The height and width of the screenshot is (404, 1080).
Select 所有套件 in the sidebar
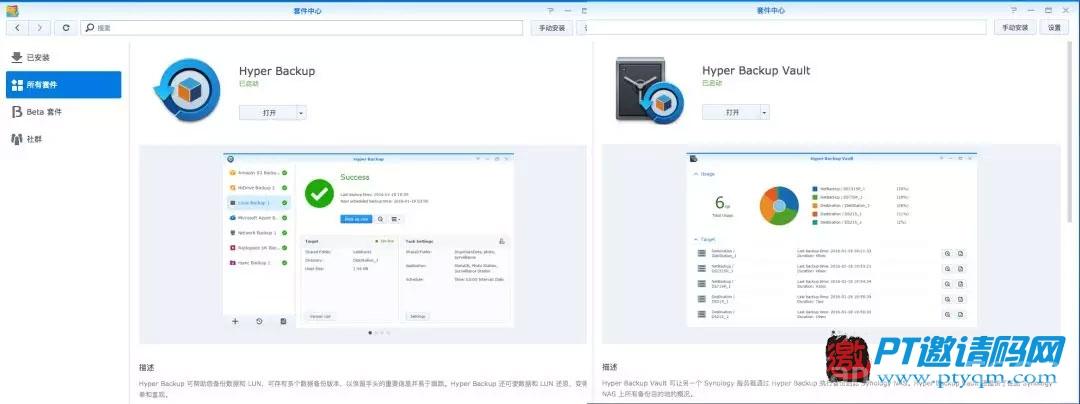coord(63,85)
